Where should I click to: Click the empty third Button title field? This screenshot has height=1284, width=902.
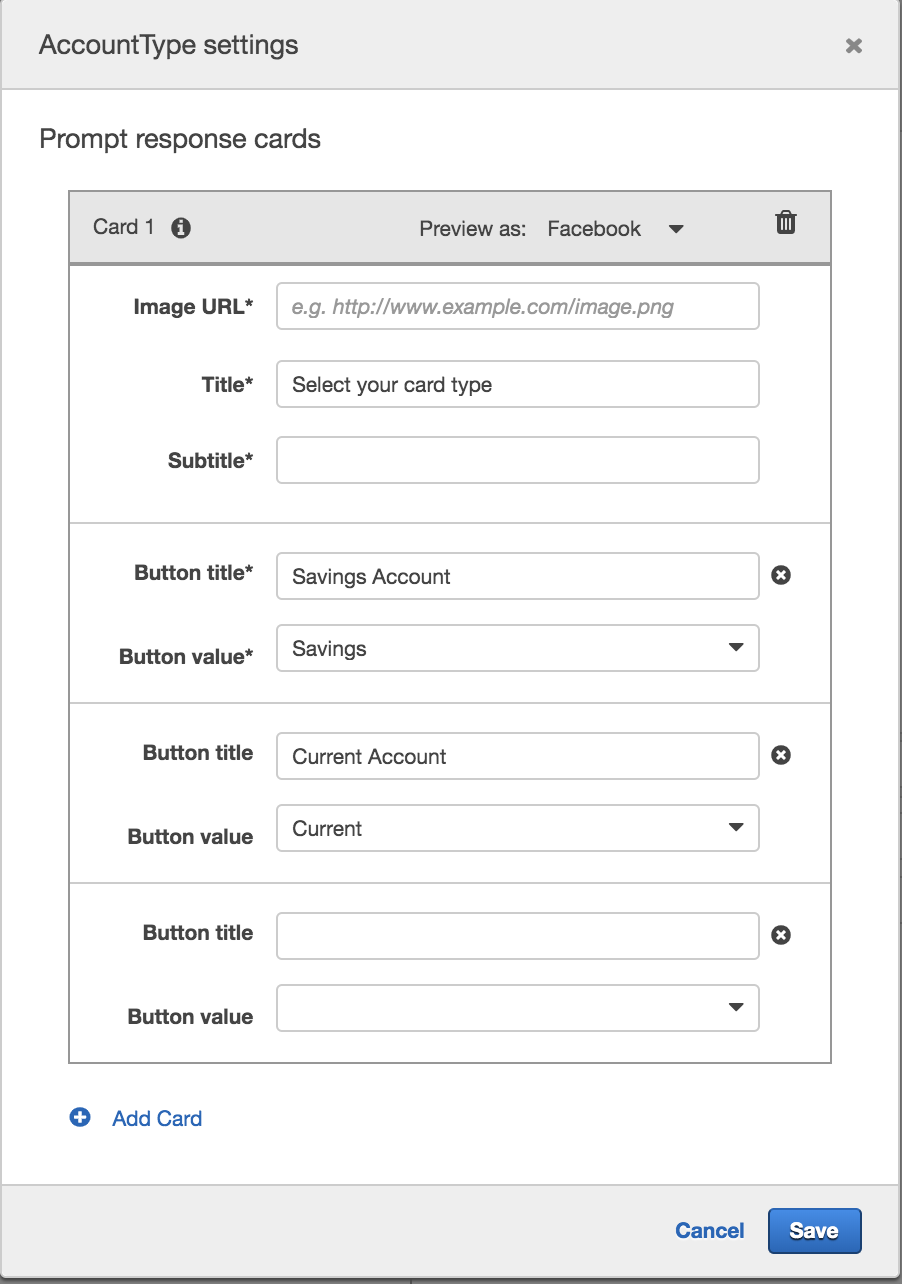(518, 936)
